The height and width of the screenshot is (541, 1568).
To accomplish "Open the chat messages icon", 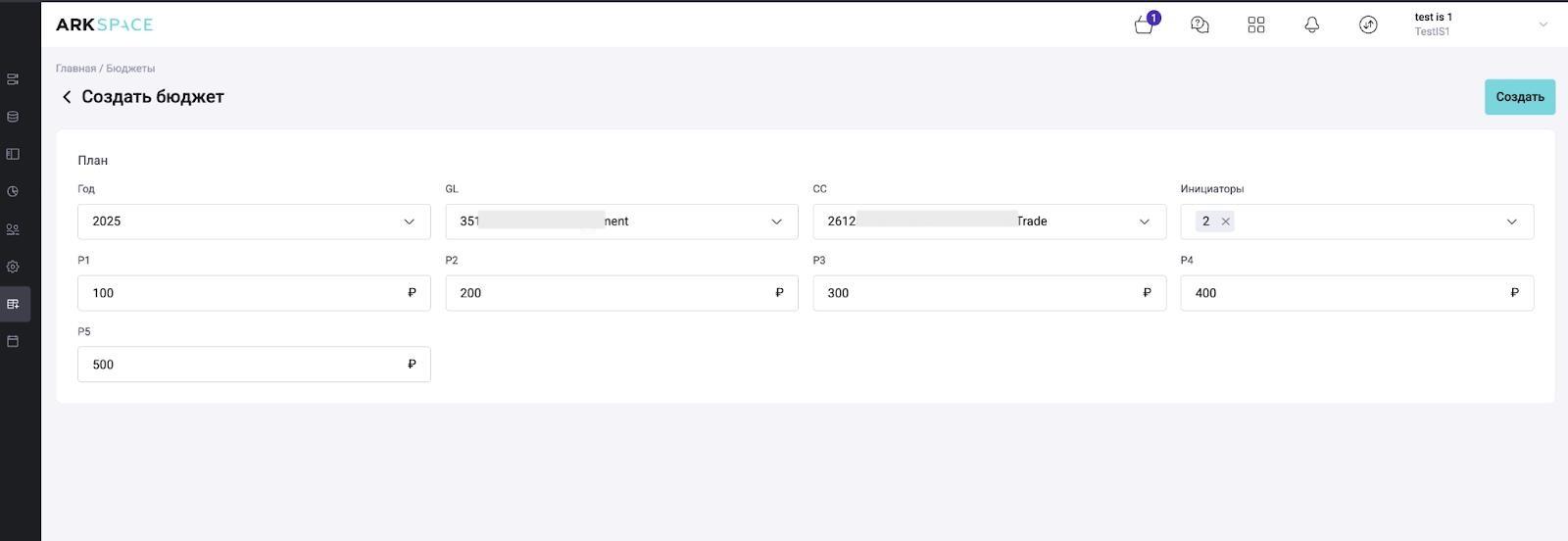I will coord(1200,25).
